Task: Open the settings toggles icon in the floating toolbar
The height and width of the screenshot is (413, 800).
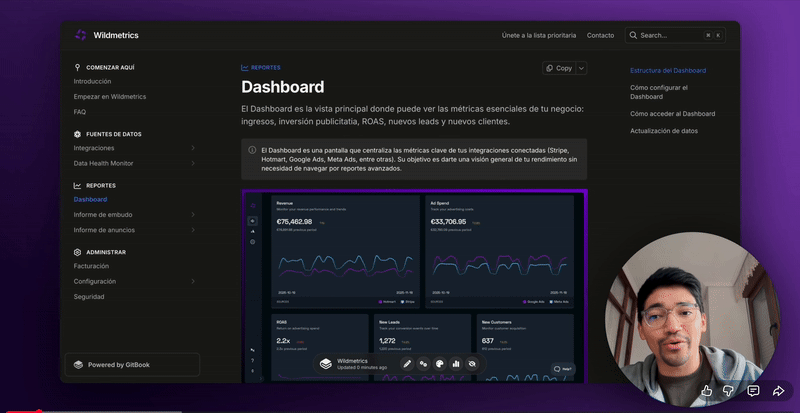Action: (423, 364)
